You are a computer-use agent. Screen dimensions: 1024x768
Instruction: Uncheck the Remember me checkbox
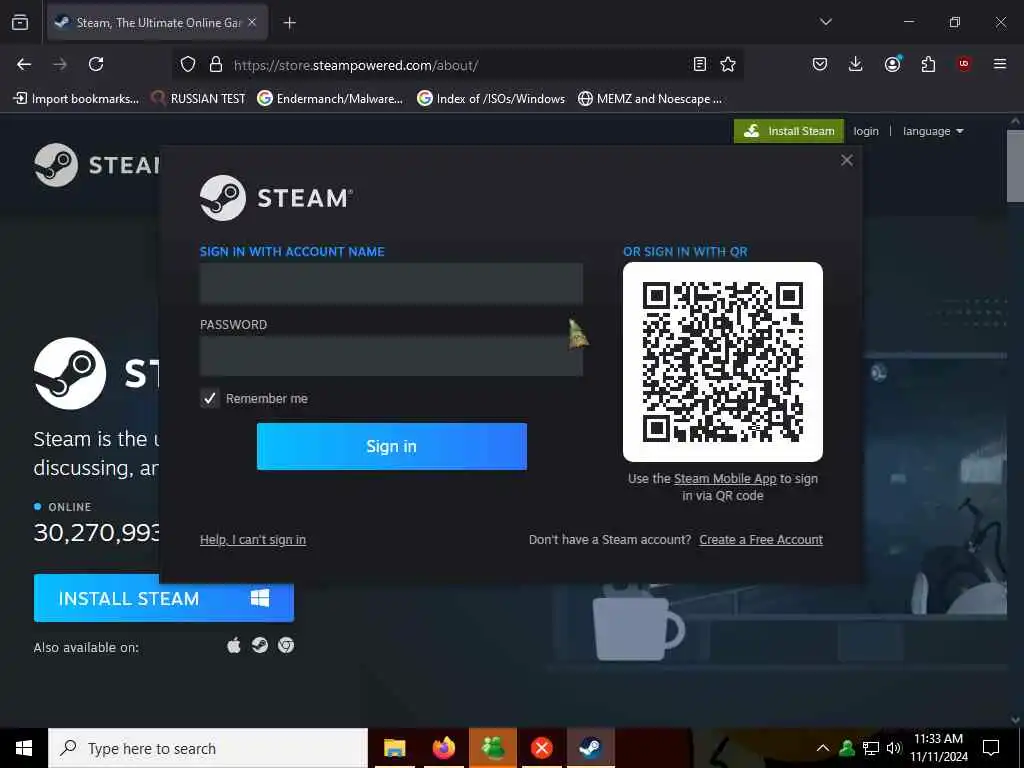(x=209, y=398)
